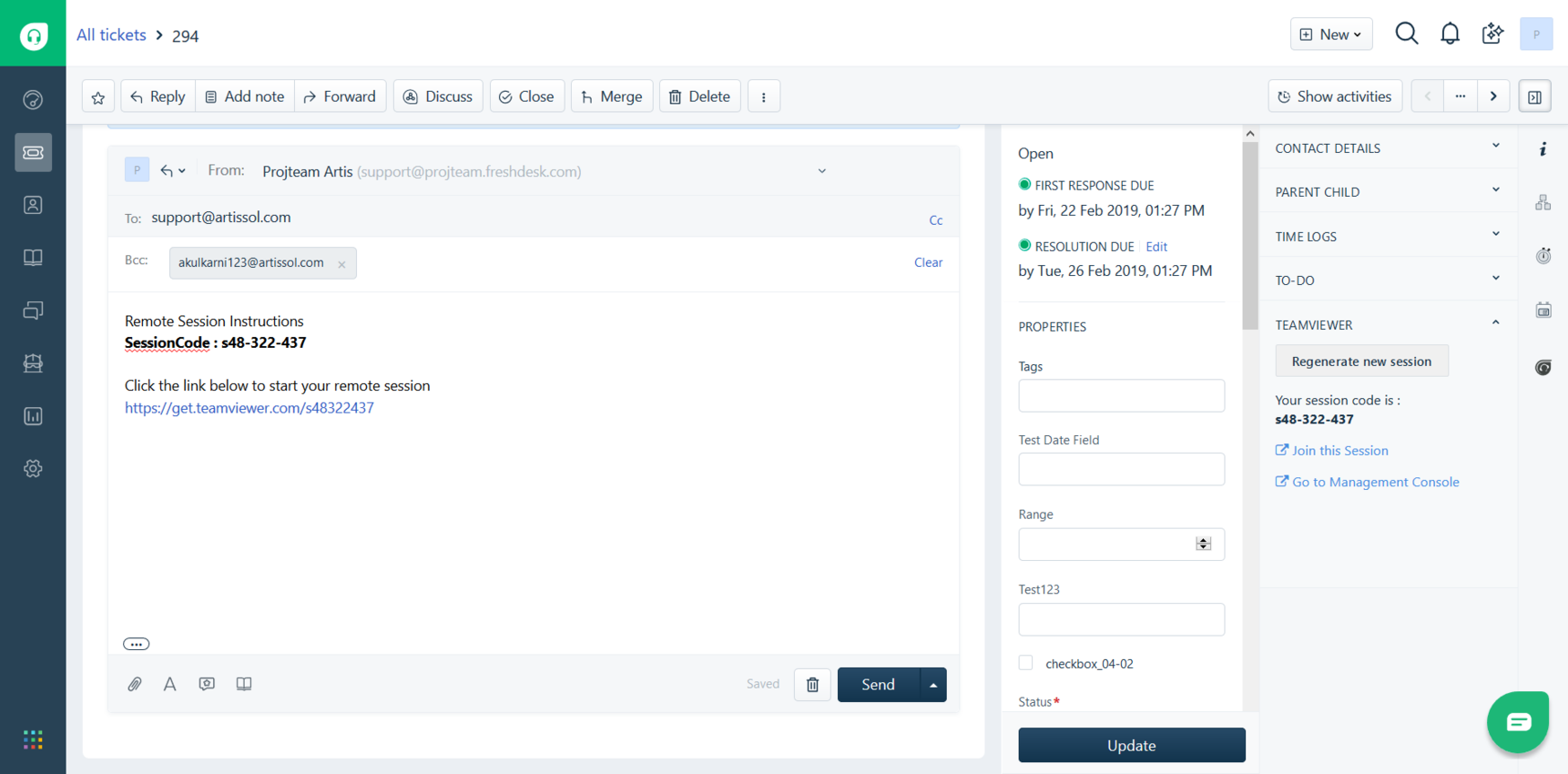Send the reply
Viewport: 1568px width, 774px height.
point(879,685)
